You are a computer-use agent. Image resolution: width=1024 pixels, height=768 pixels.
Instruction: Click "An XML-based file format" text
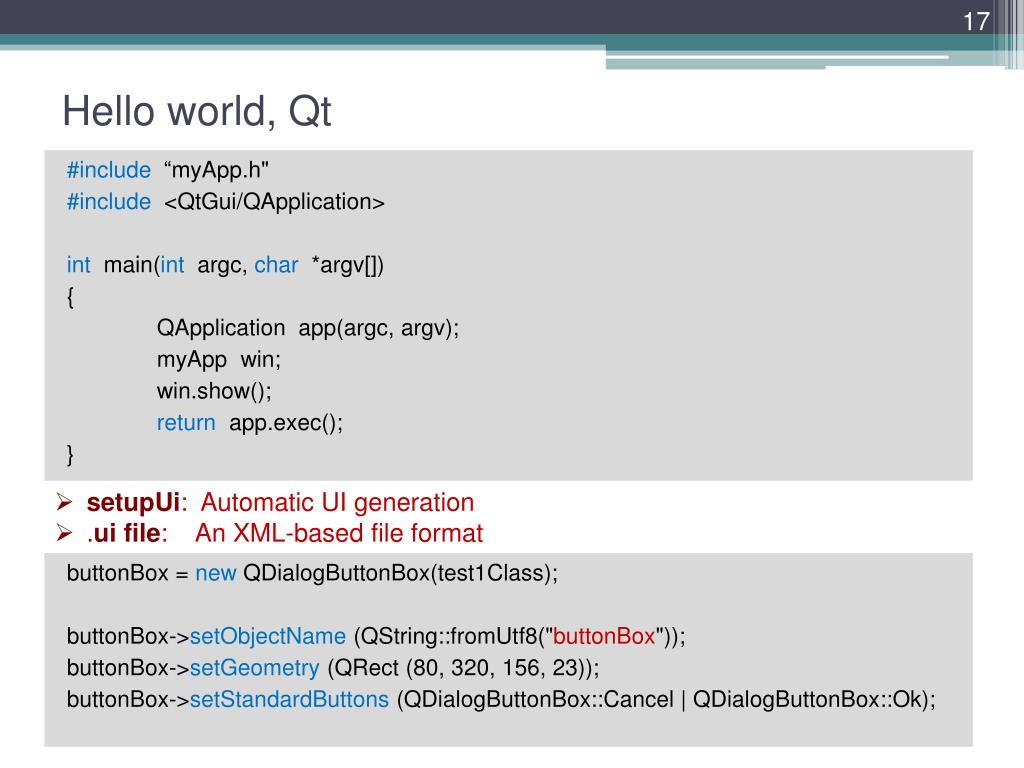[339, 533]
